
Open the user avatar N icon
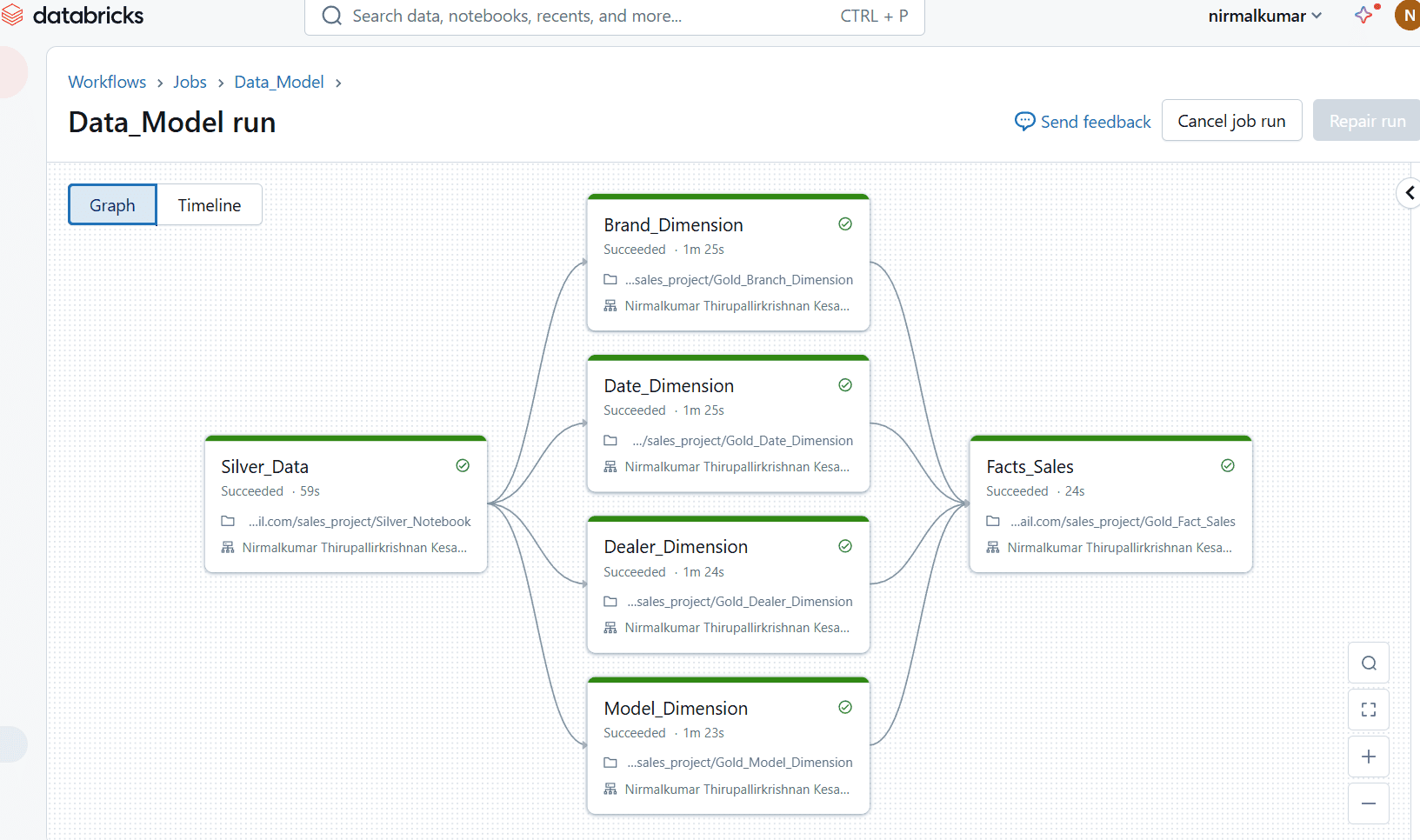pos(1408,15)
